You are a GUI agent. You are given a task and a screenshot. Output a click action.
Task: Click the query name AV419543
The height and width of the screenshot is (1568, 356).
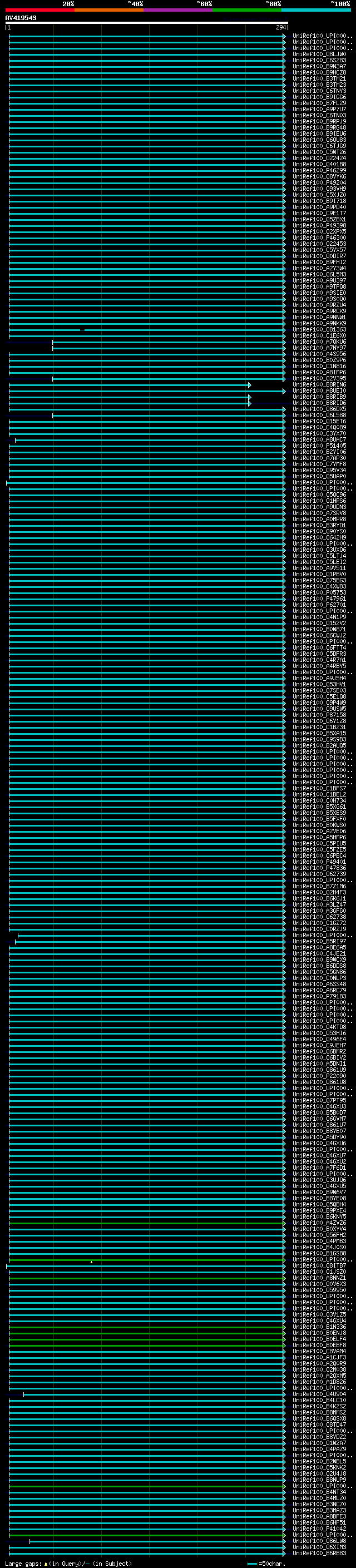[x=21, y=18]
